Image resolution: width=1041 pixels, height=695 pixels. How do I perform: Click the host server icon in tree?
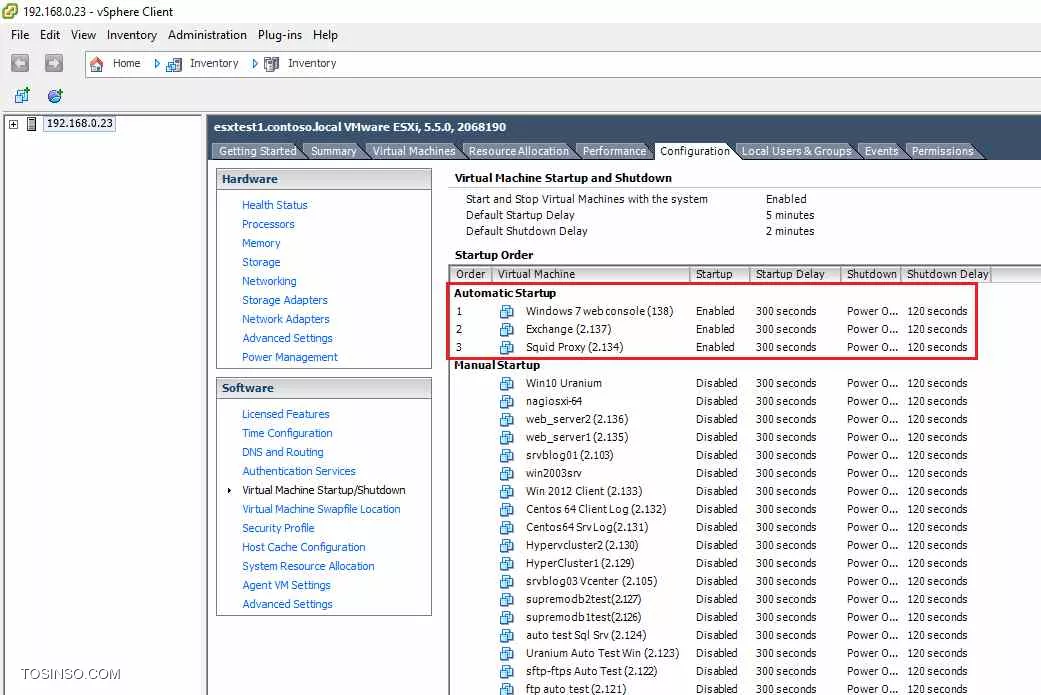[31, 123]
